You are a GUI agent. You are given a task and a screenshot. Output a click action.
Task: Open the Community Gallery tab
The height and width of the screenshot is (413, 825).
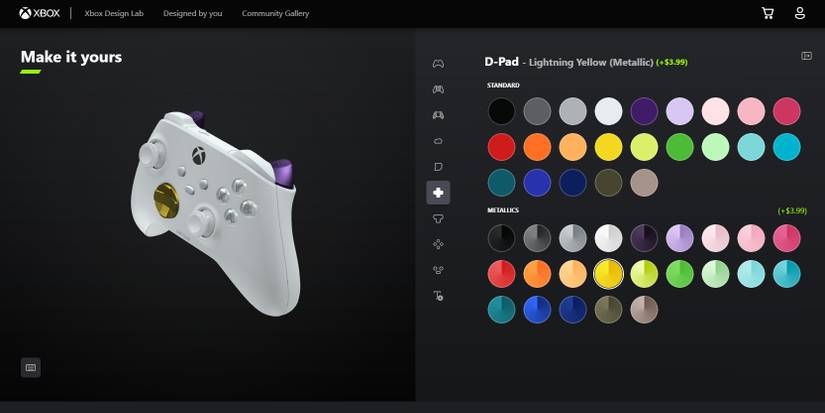275,13
